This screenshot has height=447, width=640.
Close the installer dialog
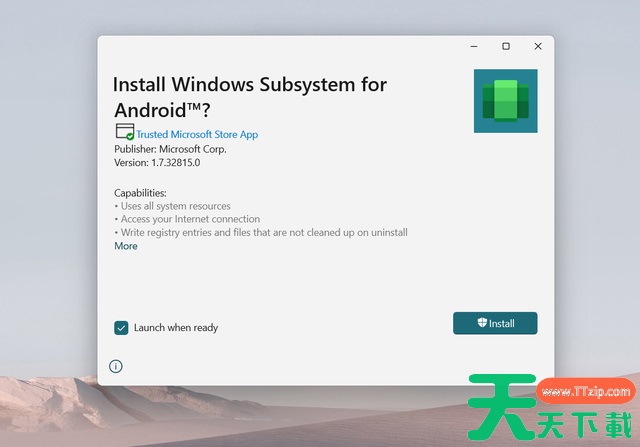(538, 46)
